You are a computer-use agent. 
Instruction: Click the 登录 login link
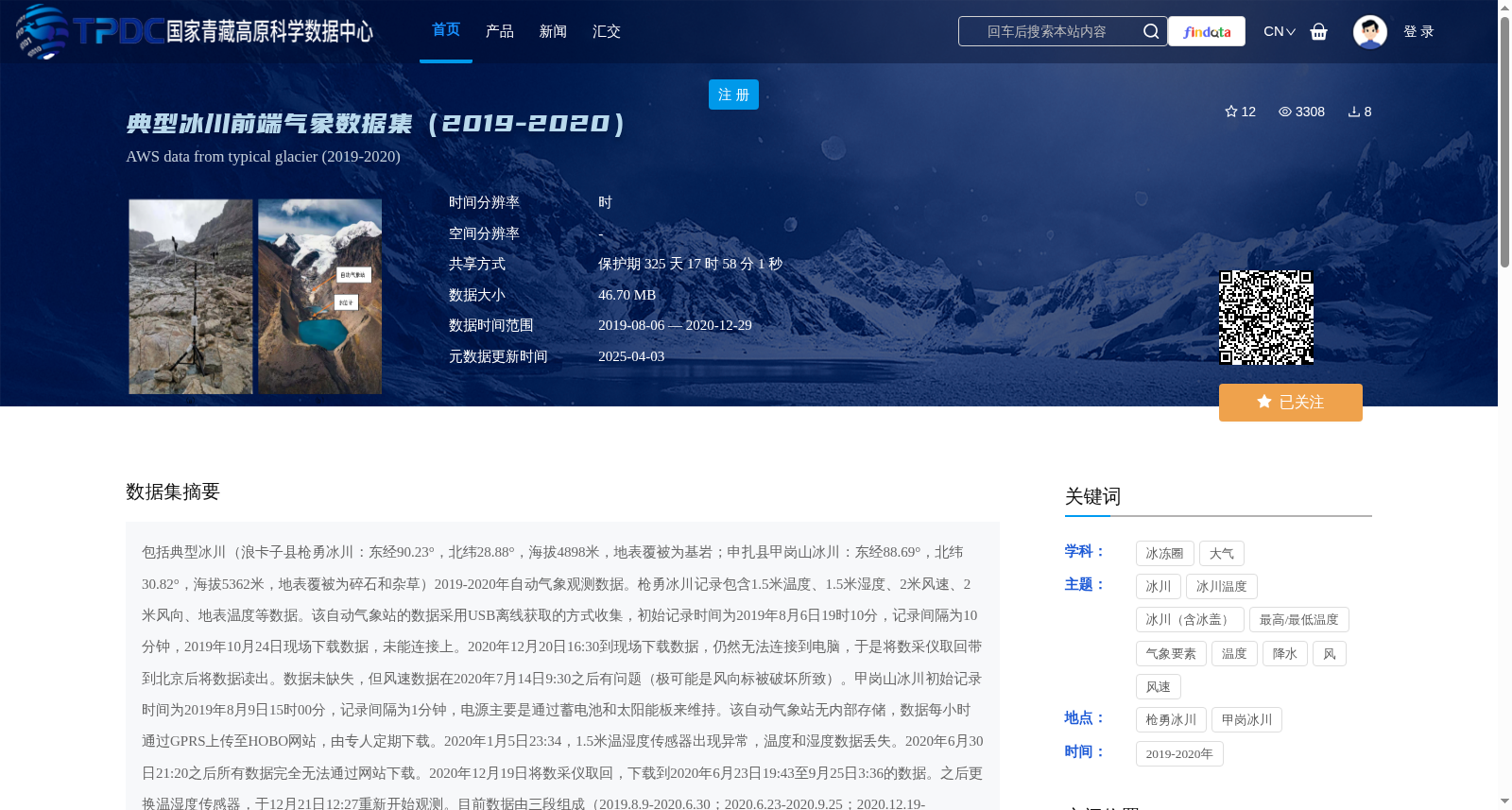[x=1418, y=31]
